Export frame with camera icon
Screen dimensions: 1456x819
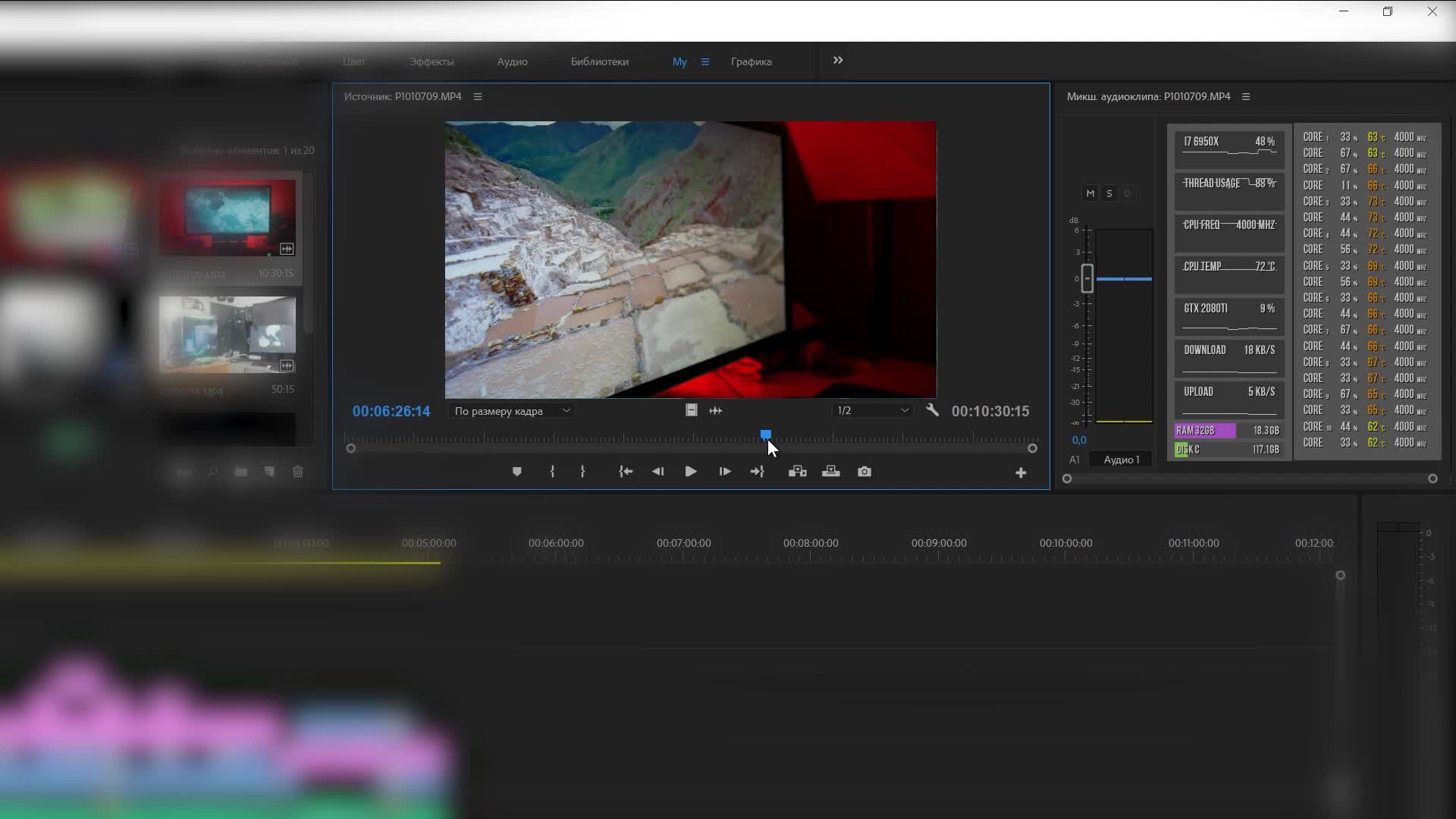tap(864, 472)
